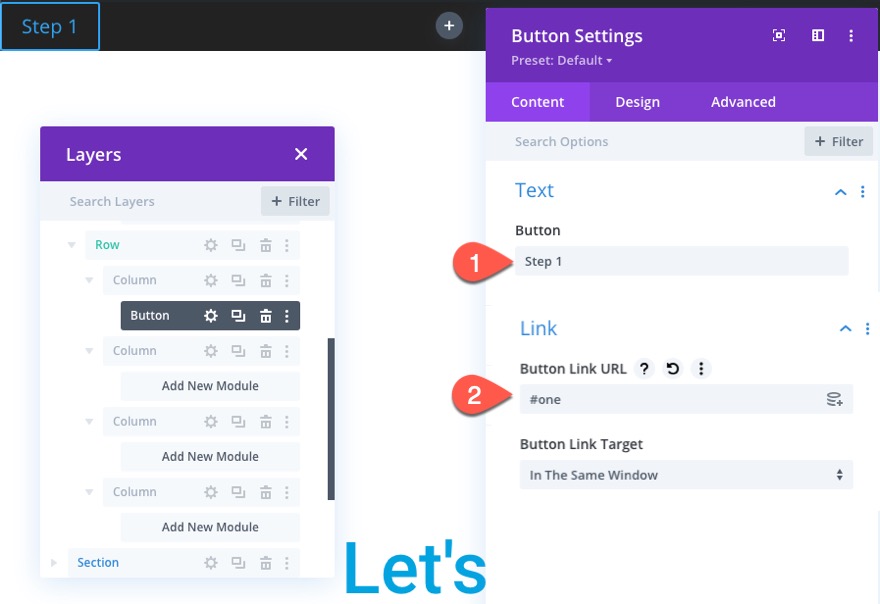This screenshot has width=880, height=604.
Task: Click the Step 1 button on page
Action: (x=50, y=26)
